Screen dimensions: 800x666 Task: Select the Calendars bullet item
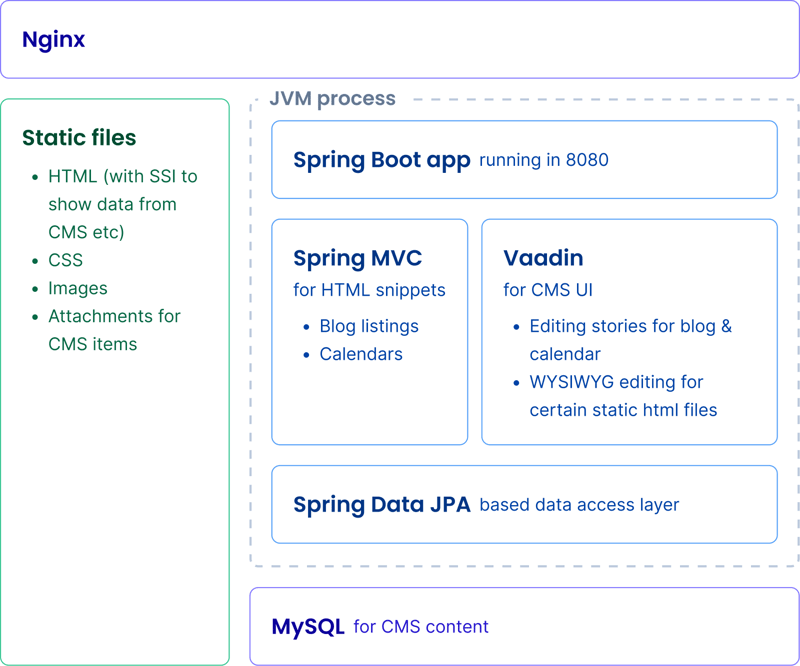pyautogui.click(x=361, y=354)
